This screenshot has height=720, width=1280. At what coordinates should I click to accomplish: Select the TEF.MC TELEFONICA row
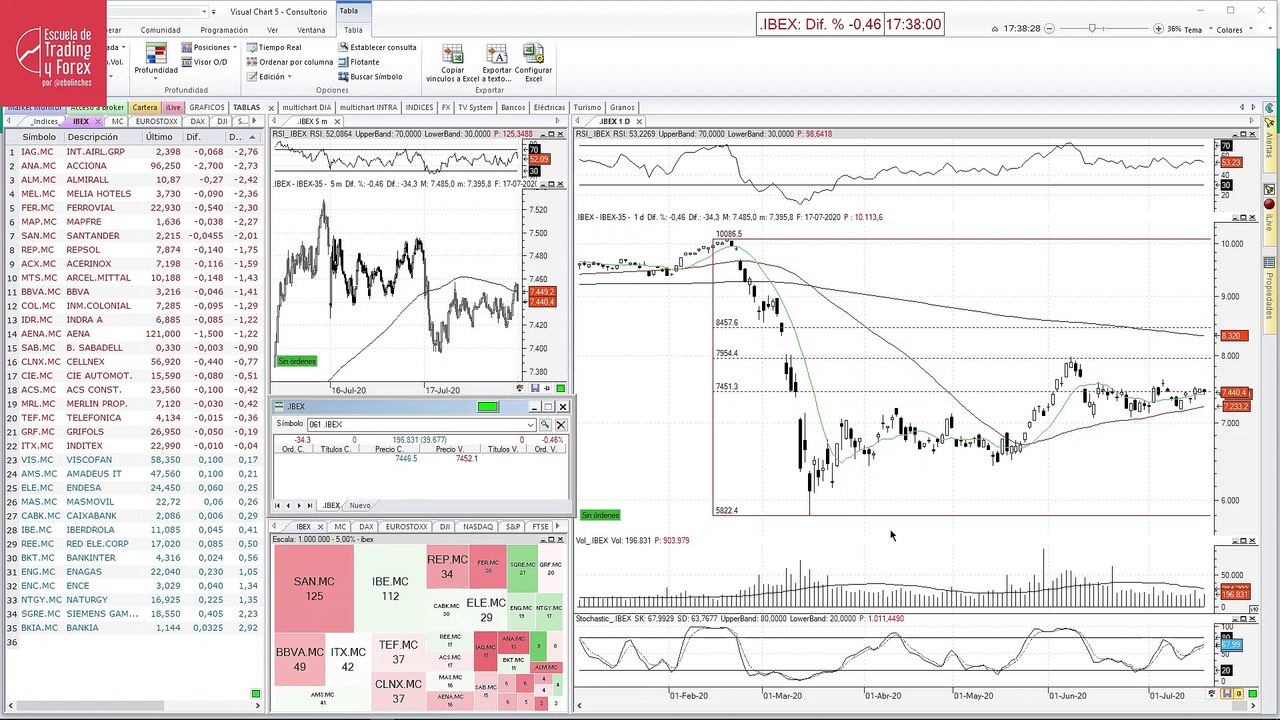tap(132, 418)
